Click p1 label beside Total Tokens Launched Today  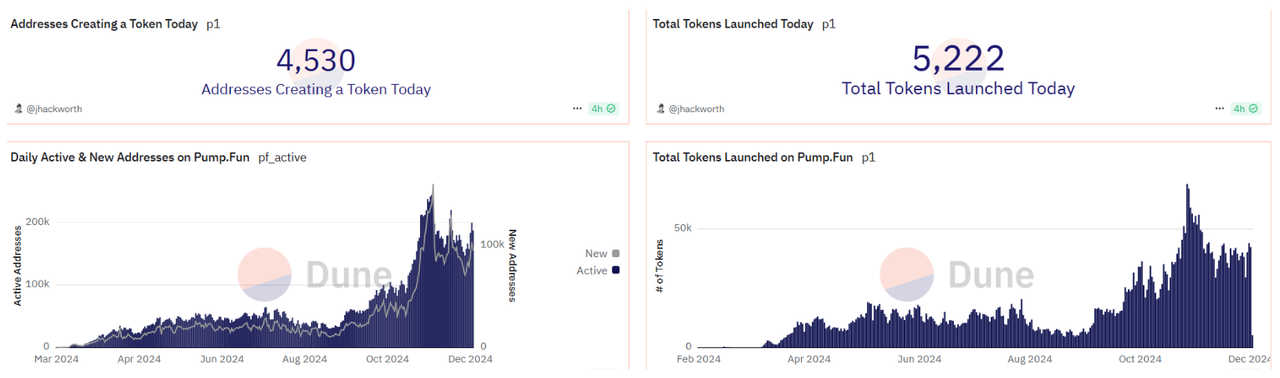pos(829,23)
